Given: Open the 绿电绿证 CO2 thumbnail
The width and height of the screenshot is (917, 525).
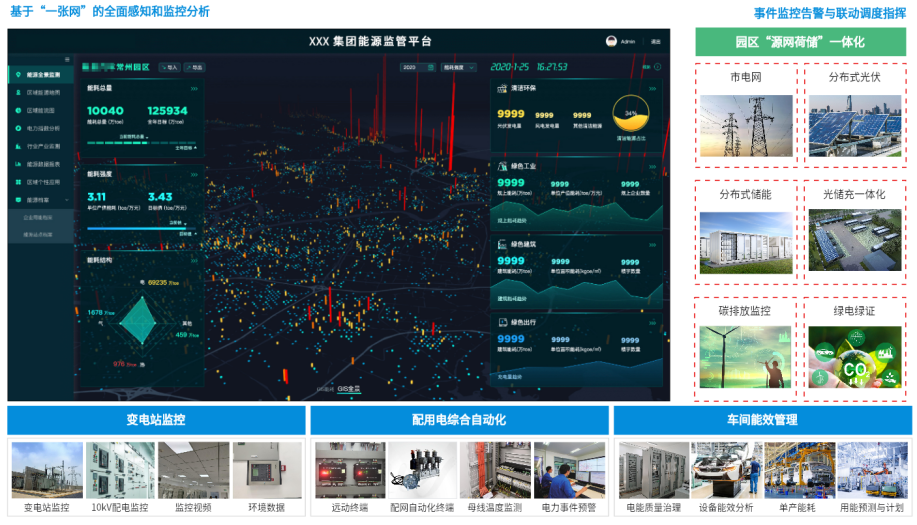Looking at the screenshot, I should click(855, 357).
